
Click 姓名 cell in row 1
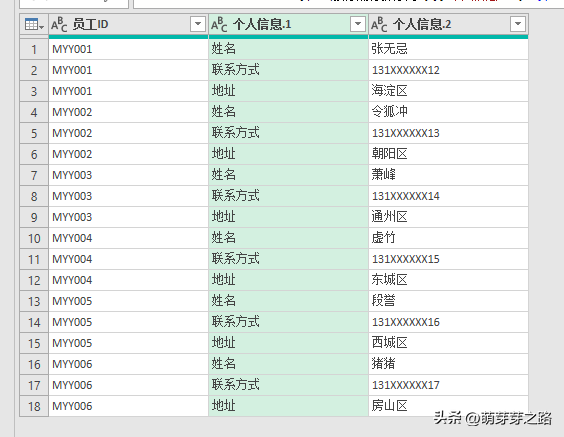click(x=288, y=49)
